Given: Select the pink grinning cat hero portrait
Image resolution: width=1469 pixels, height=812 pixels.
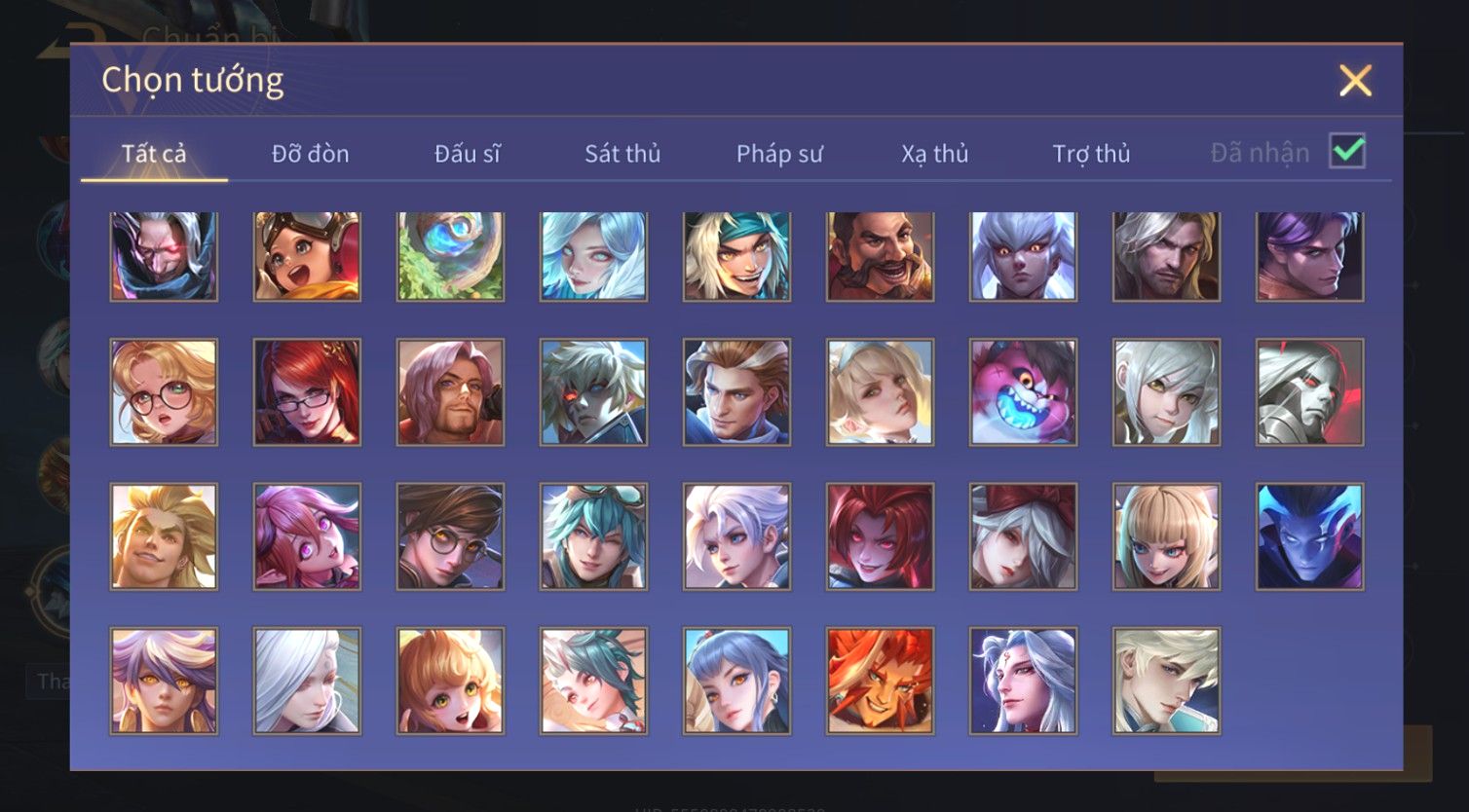Looking at the screenshot, I should (1023, 392).
